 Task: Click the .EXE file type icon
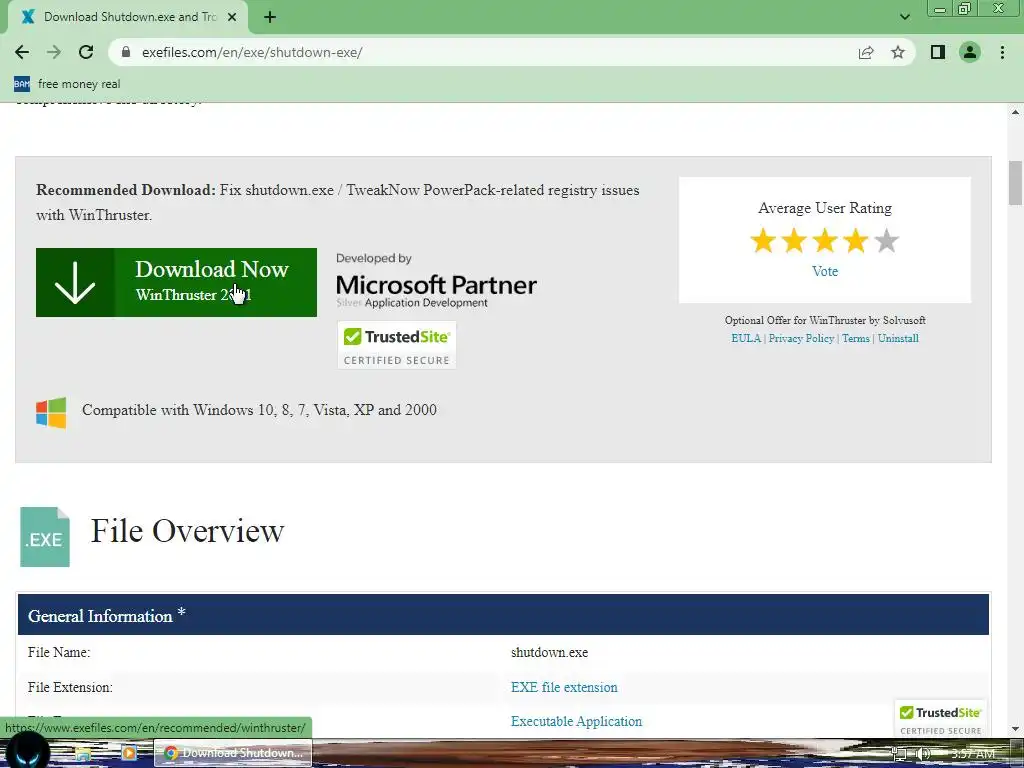44,537
